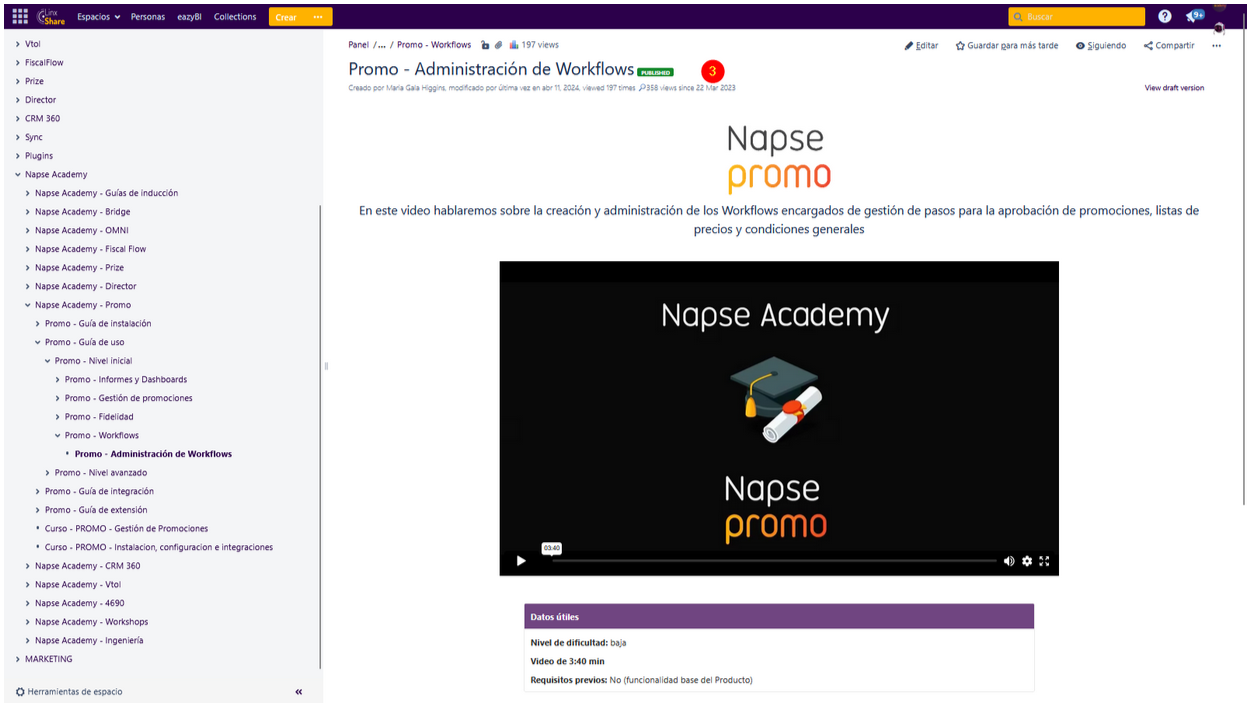Play the Napse Academy video
The width and height of the screenshot is (1255, 705).
coord(520,561)
